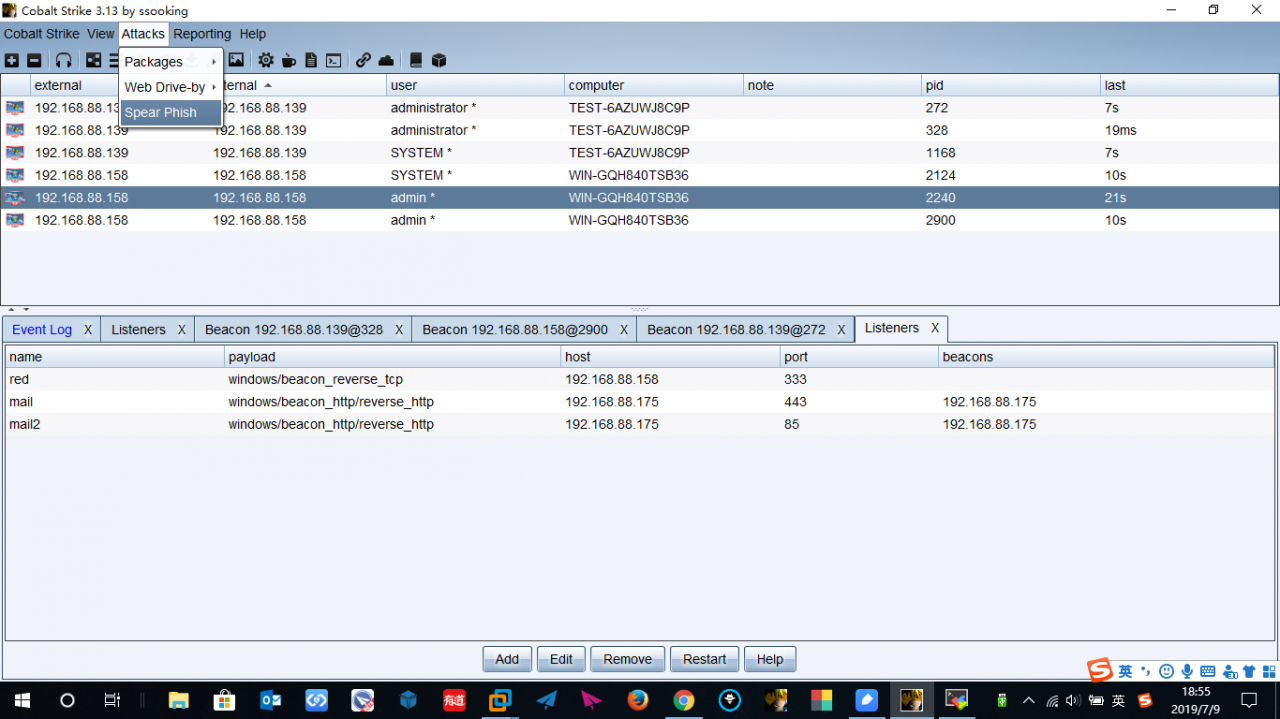The width and height of the screenshot is (1280, 719).
Task: Click the coffee cup toolbar icon
Action: click(x=289, y=61)
